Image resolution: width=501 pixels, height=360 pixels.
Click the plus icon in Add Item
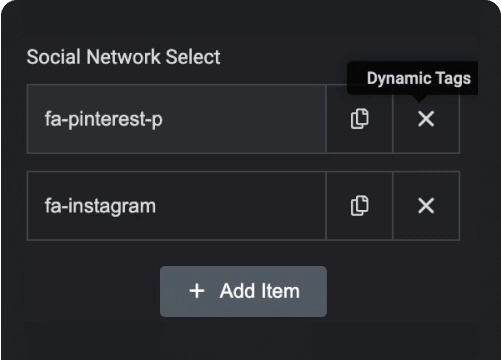click(x=197, y=291)
